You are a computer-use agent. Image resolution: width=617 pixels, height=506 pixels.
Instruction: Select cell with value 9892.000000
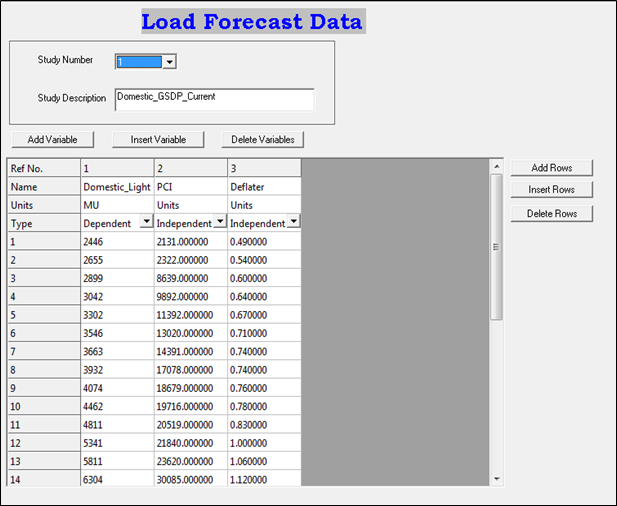click(x=191, y=297)
